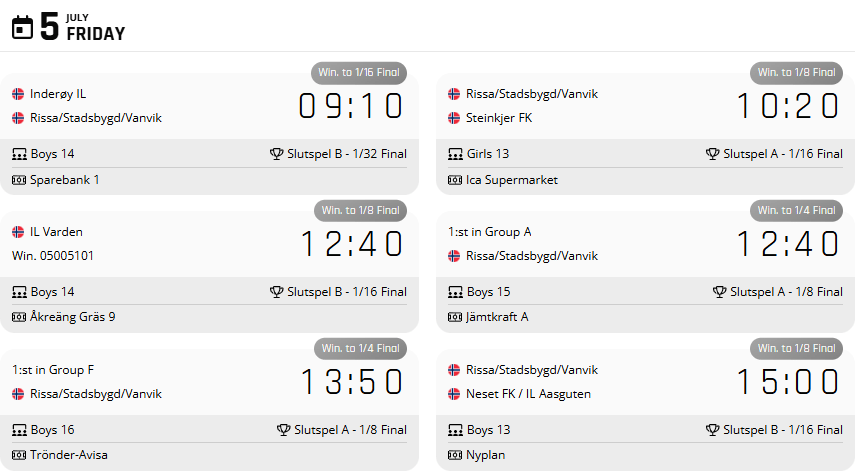Screen dimensions: 859x474
Task: Open the Inderøy IL team link
Action: pos(58,94)
